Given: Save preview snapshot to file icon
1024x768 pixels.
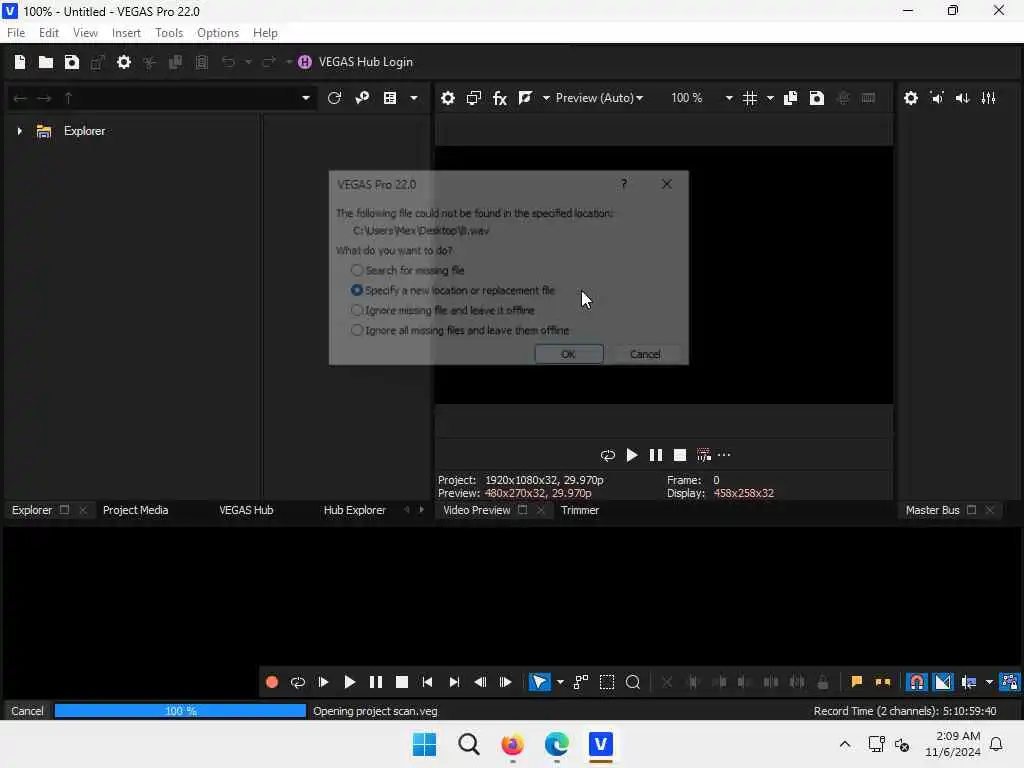Looking at the screenshot, I should pos(816,98).
